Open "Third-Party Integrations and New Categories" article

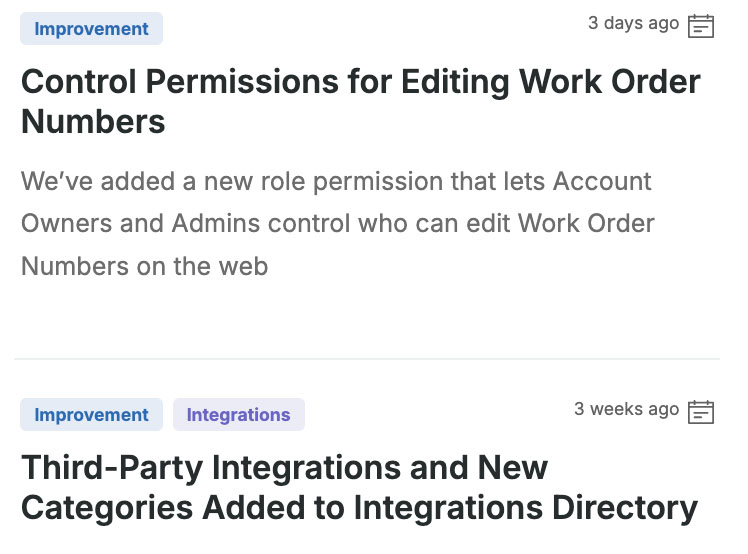tap(358, 487)
